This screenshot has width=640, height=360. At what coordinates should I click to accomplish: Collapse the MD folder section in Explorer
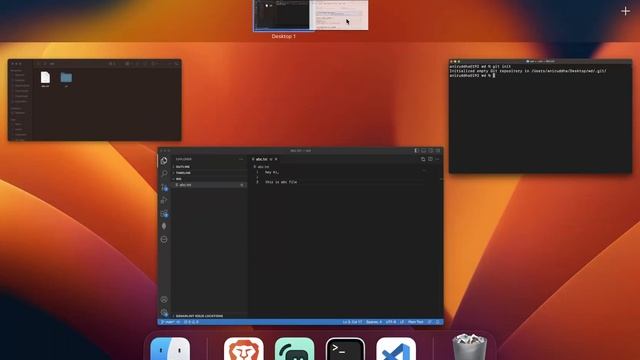coord(209,179)
